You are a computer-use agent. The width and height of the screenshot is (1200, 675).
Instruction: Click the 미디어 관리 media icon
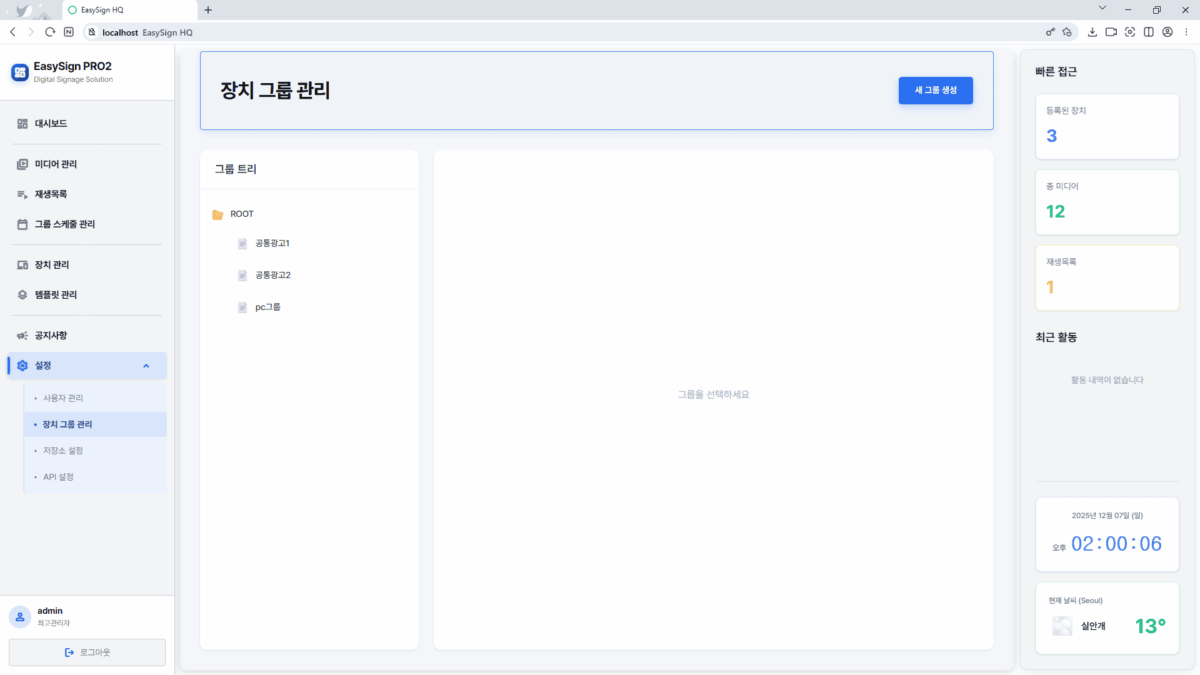pos(22,164)
